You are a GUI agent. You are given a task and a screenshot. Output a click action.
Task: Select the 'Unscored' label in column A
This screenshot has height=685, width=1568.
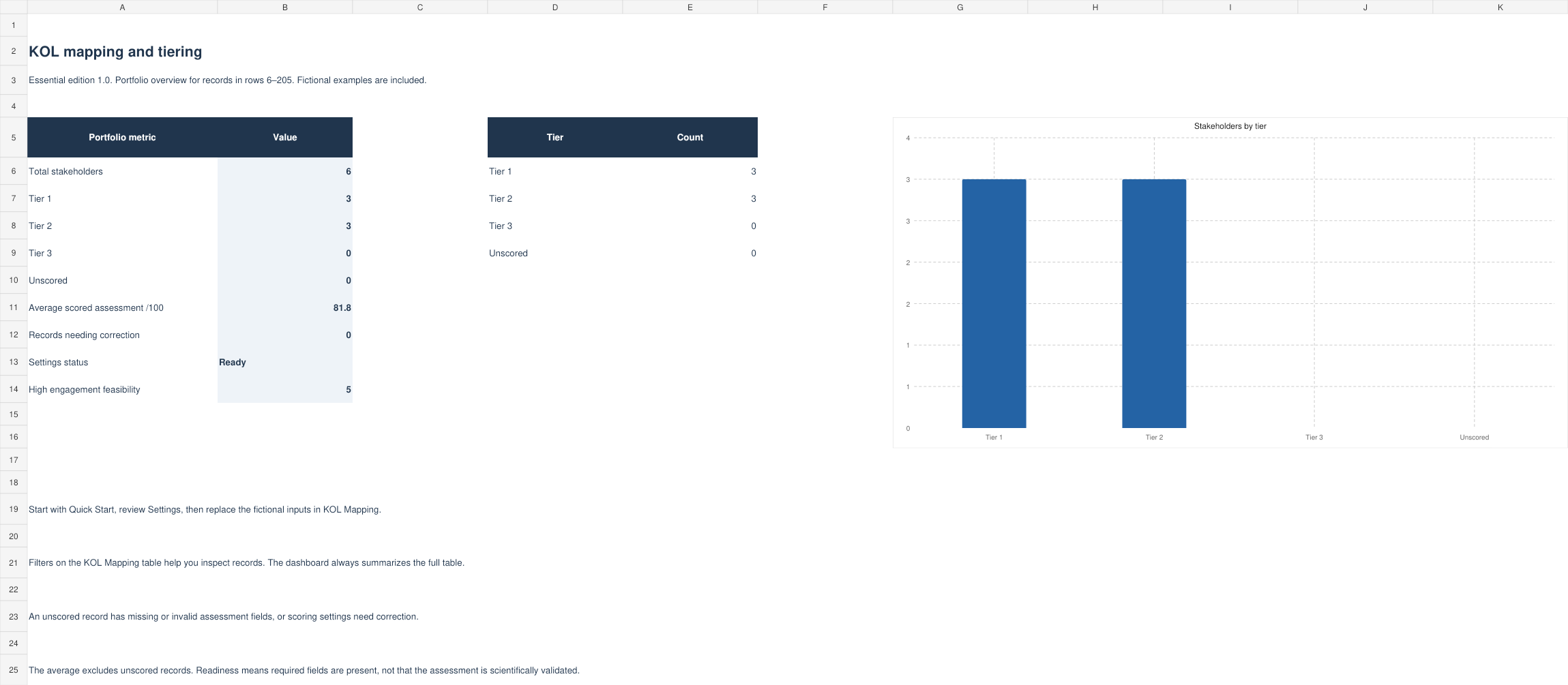point(122,280)
